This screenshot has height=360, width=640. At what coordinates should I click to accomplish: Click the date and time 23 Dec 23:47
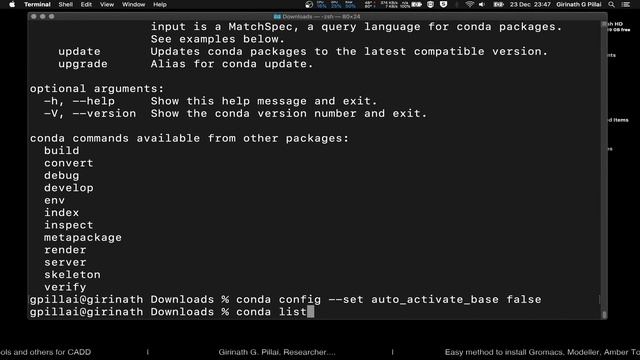coord(530,4)
